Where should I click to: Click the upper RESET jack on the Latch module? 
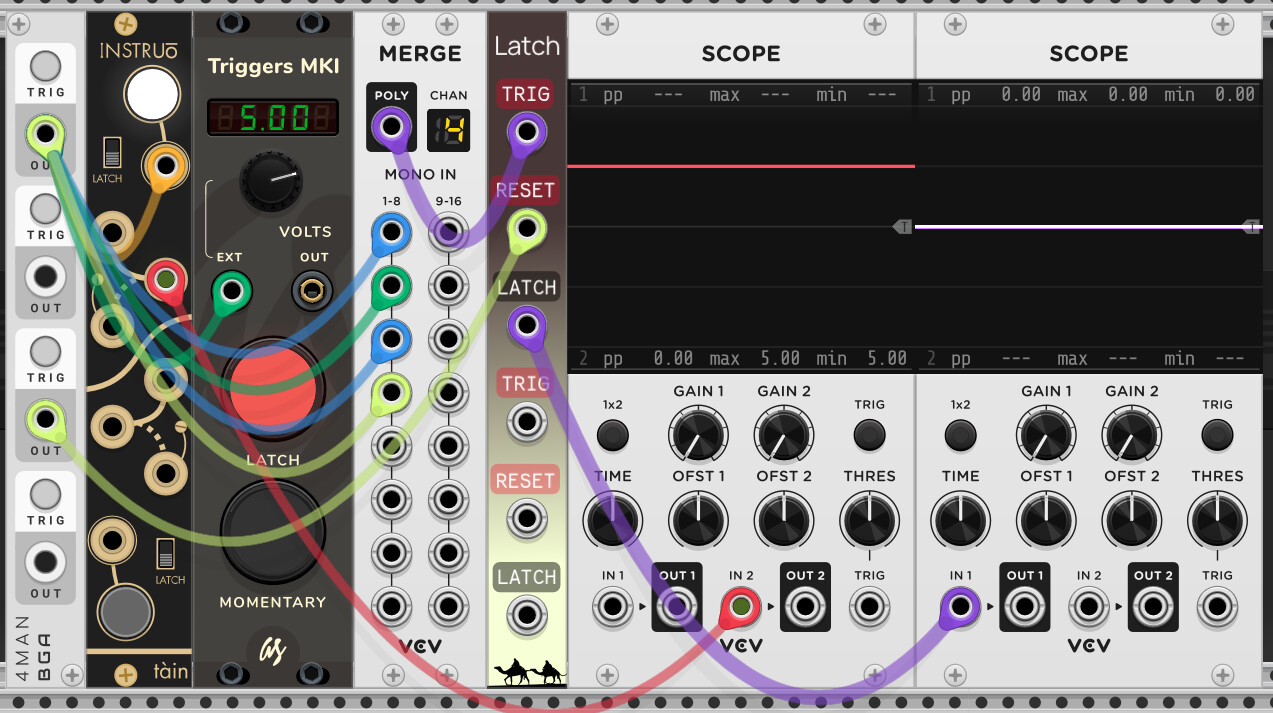(x=526, y=229)
